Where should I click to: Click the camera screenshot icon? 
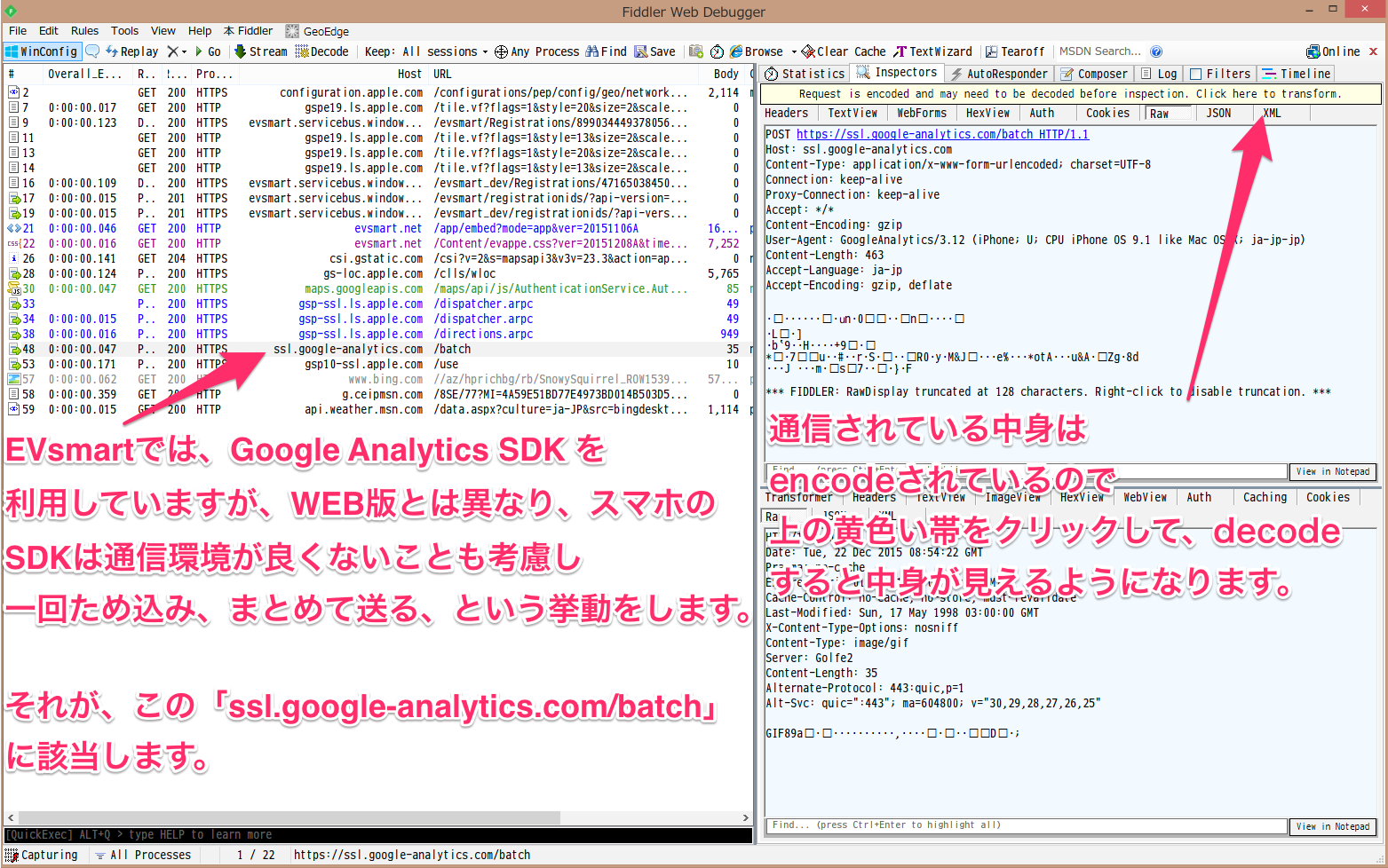(x=696, y=51)
